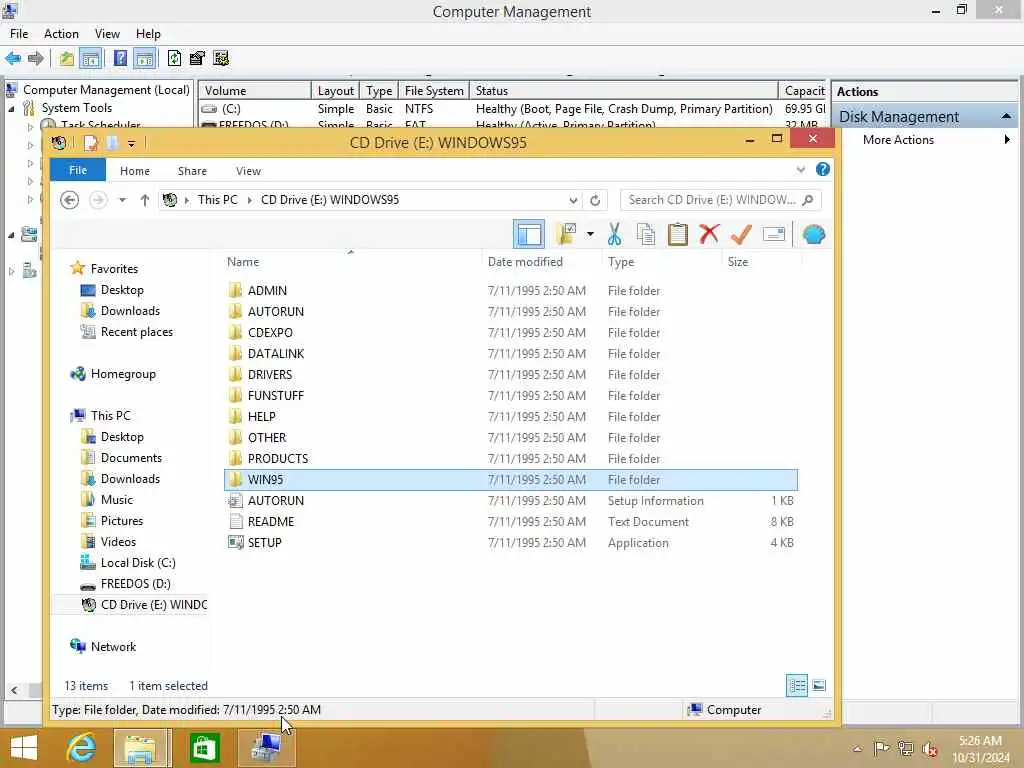Show hidden tray icons arrow

point(857,748)
